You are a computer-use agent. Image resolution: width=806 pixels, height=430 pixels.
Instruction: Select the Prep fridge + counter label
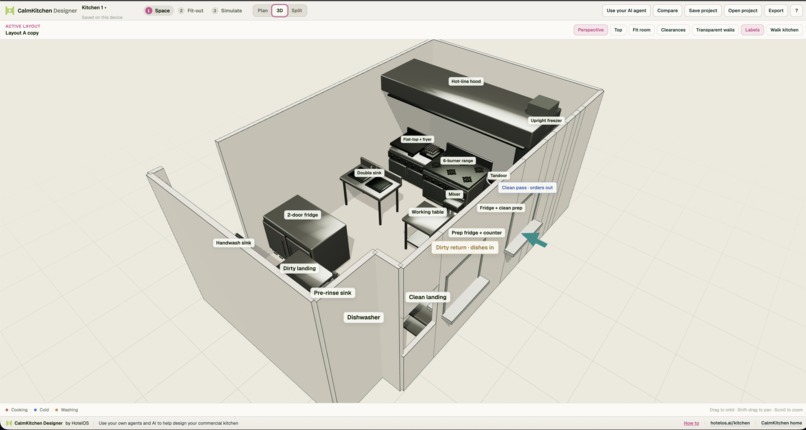[x=476, y=233]
